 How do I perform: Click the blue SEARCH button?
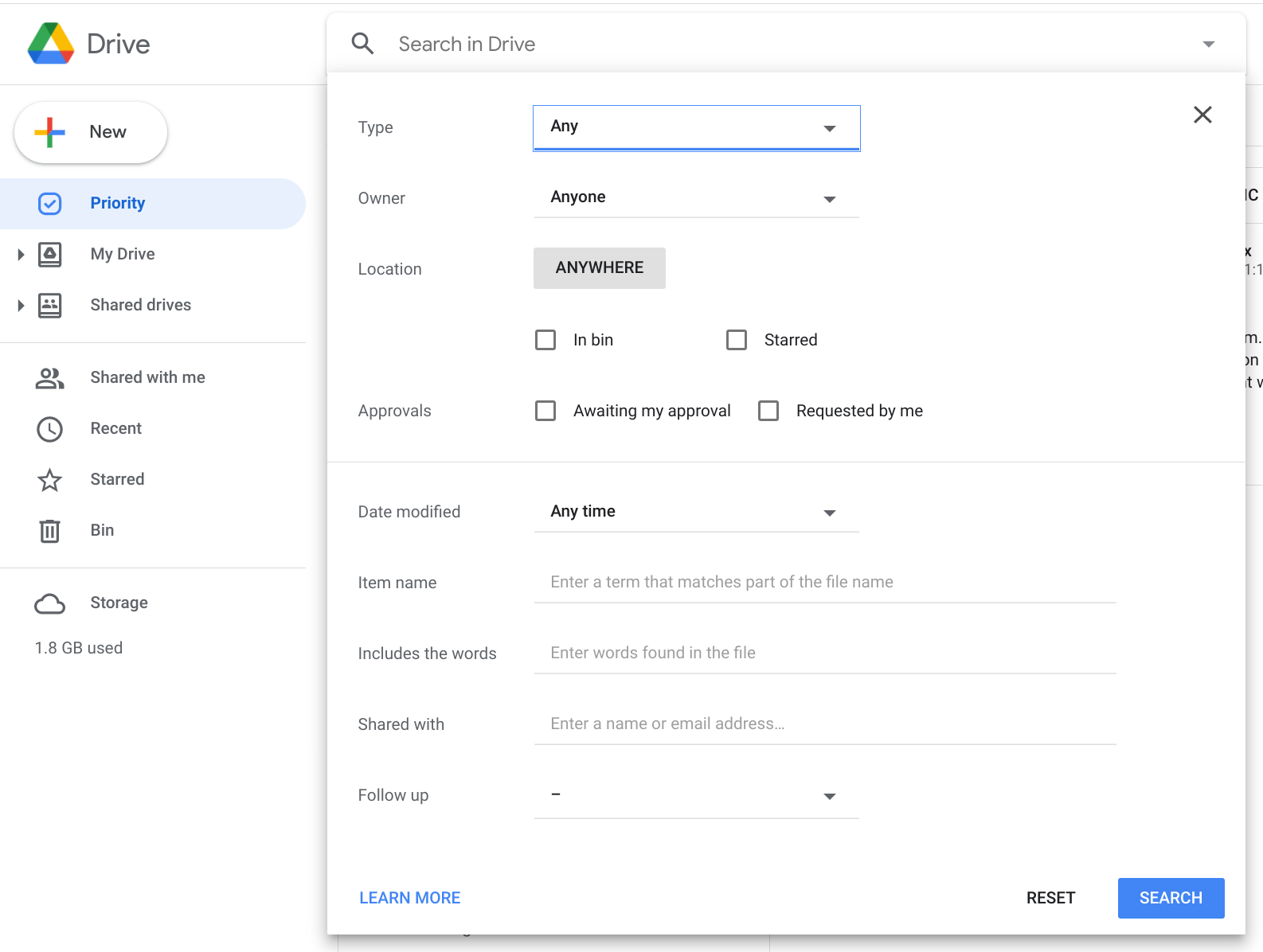(x=1171, y=898)
